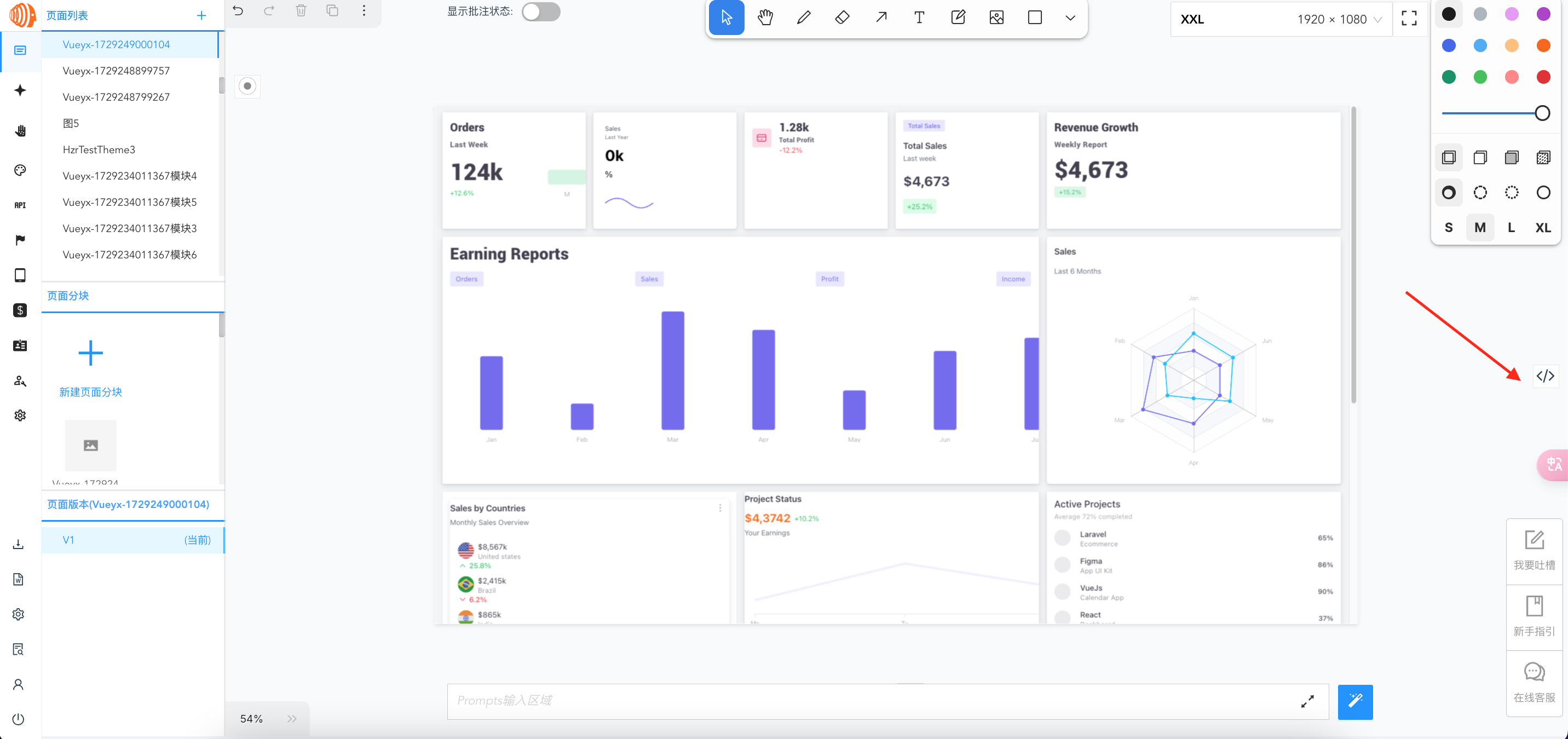The image size is (1568, 739).
Task: Open the 在线客服 support button
Action: click(x=1534, y=683)
